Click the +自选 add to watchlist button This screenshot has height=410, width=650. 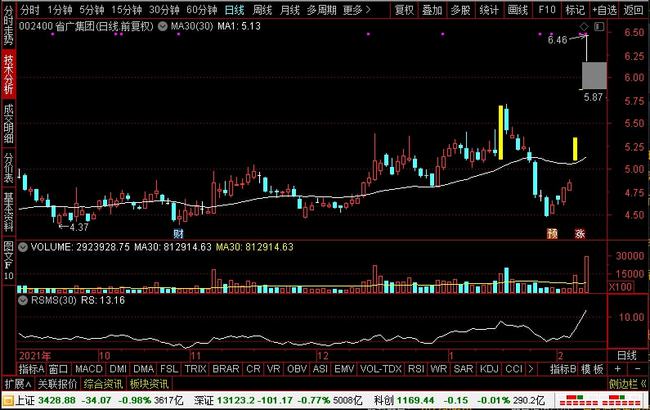pos(604,9)
